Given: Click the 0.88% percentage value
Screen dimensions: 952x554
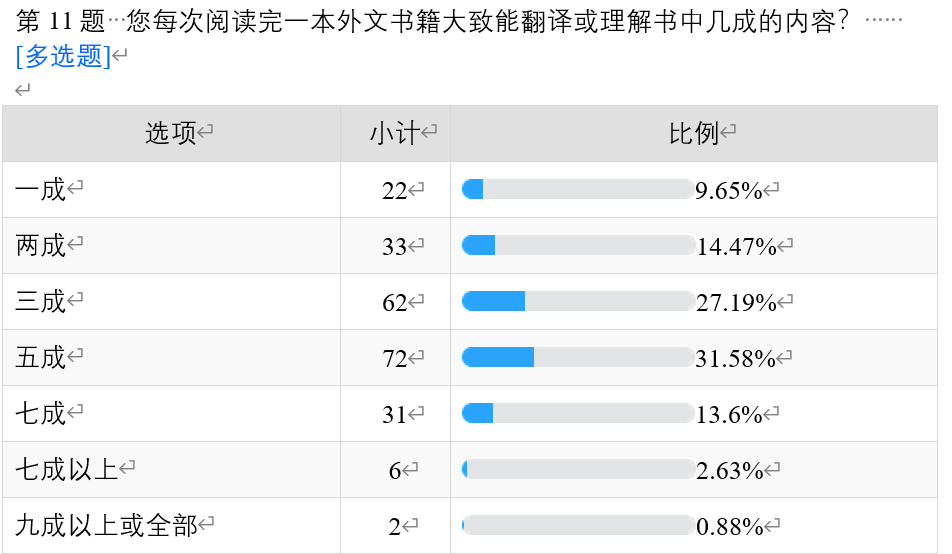Looking at the screenshot, I should (730, 526).
